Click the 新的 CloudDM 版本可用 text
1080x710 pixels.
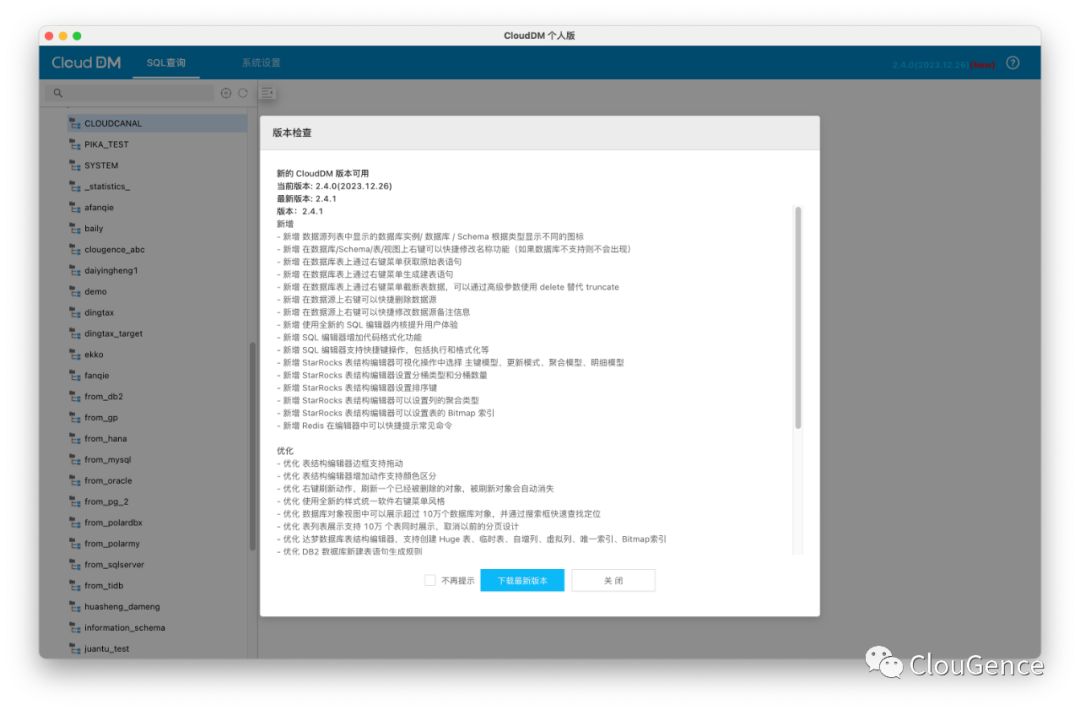pyautogui.click(x=322, y=174)
